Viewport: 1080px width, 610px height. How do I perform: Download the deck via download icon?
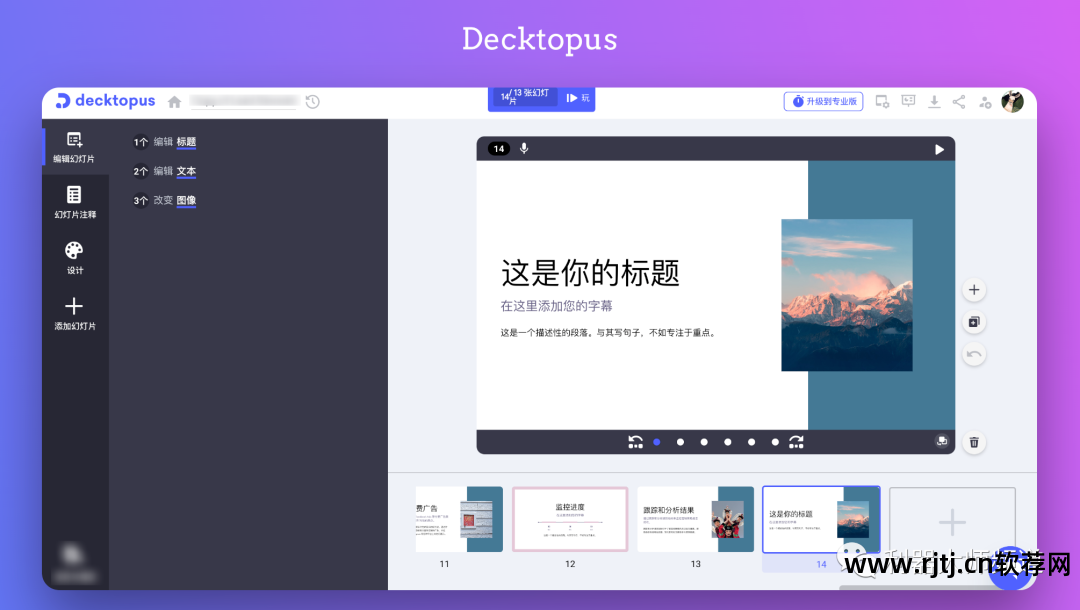pyautogui.click(x=934, y=102)
